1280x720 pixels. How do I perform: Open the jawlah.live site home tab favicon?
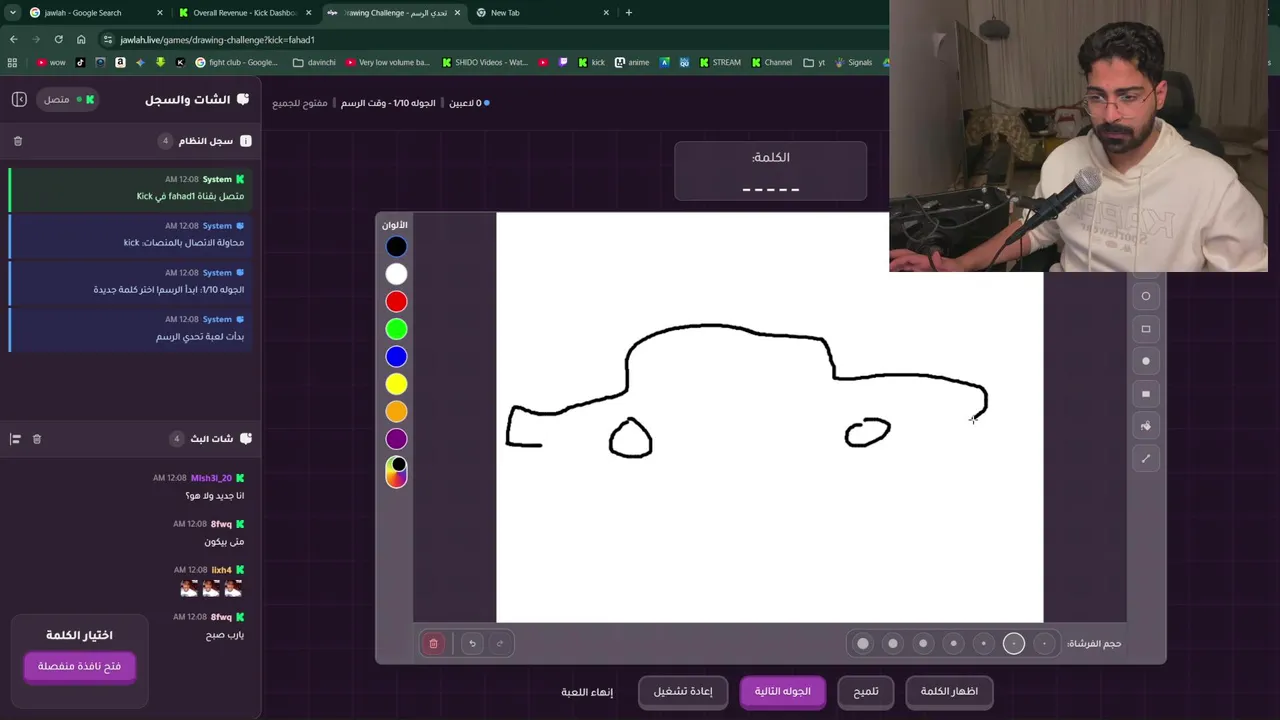(x=331, y=13)
